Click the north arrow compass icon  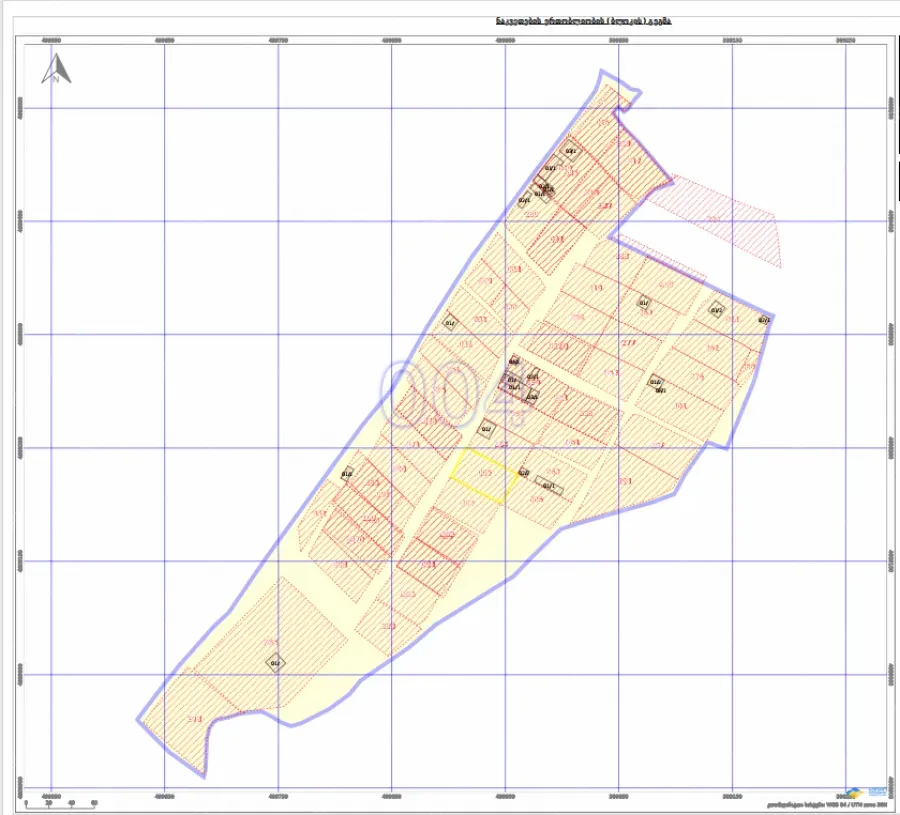56,68
